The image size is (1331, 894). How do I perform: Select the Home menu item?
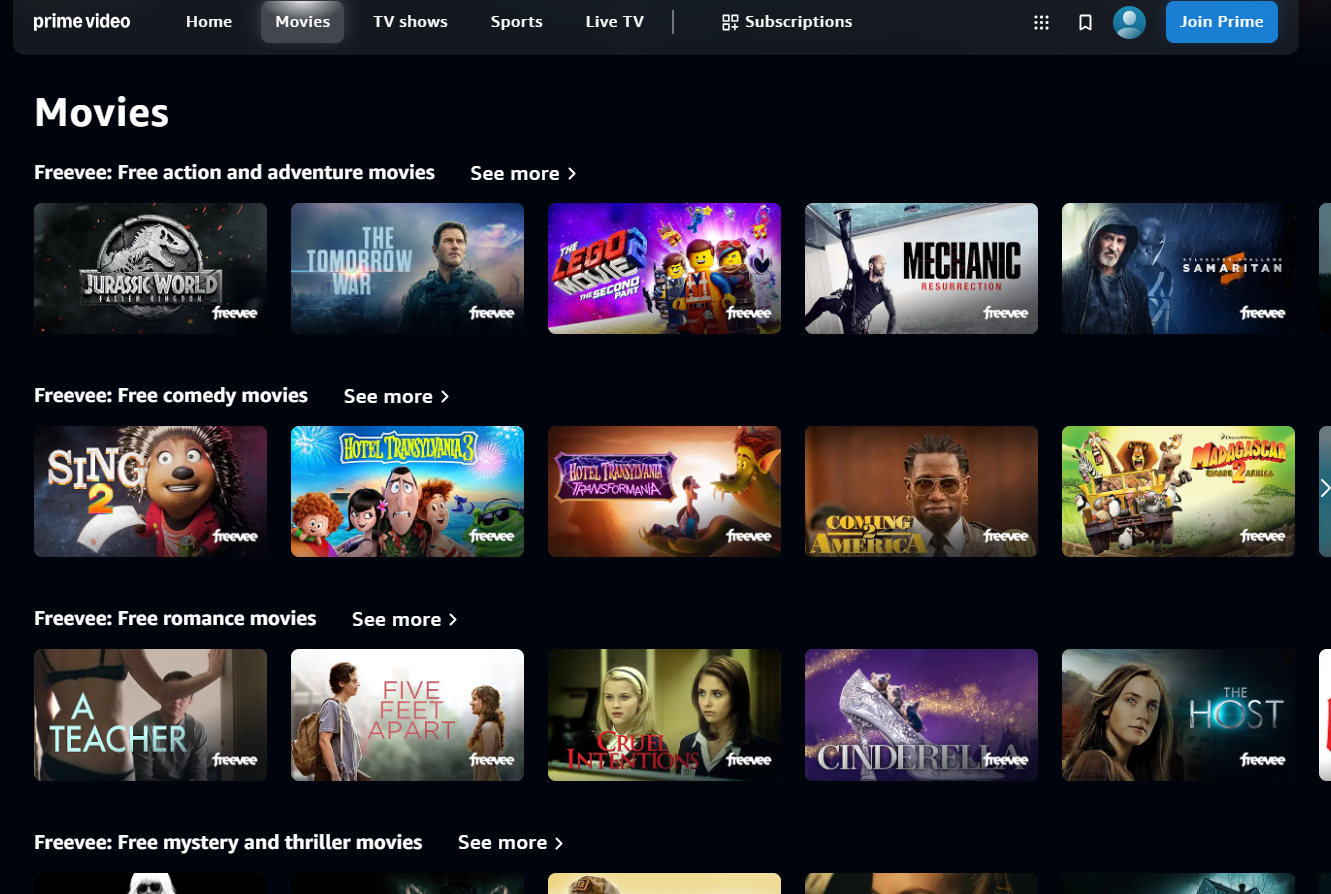click(209, 21)
